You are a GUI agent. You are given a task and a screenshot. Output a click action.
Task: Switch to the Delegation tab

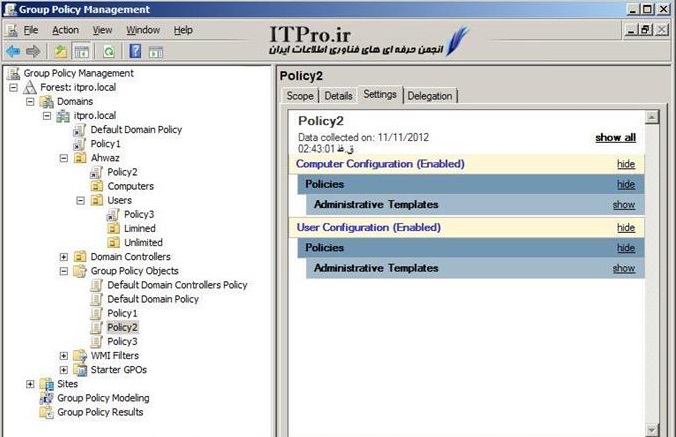click(430, 96)
